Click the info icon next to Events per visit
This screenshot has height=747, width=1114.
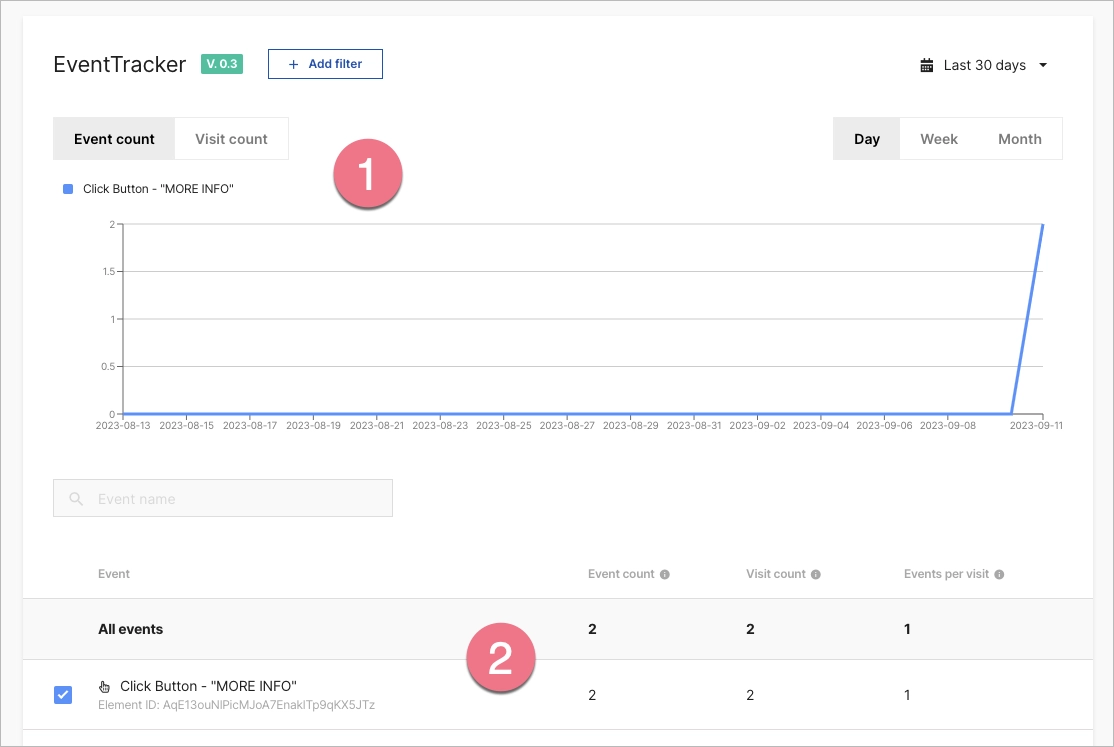[x=999, y=575]
